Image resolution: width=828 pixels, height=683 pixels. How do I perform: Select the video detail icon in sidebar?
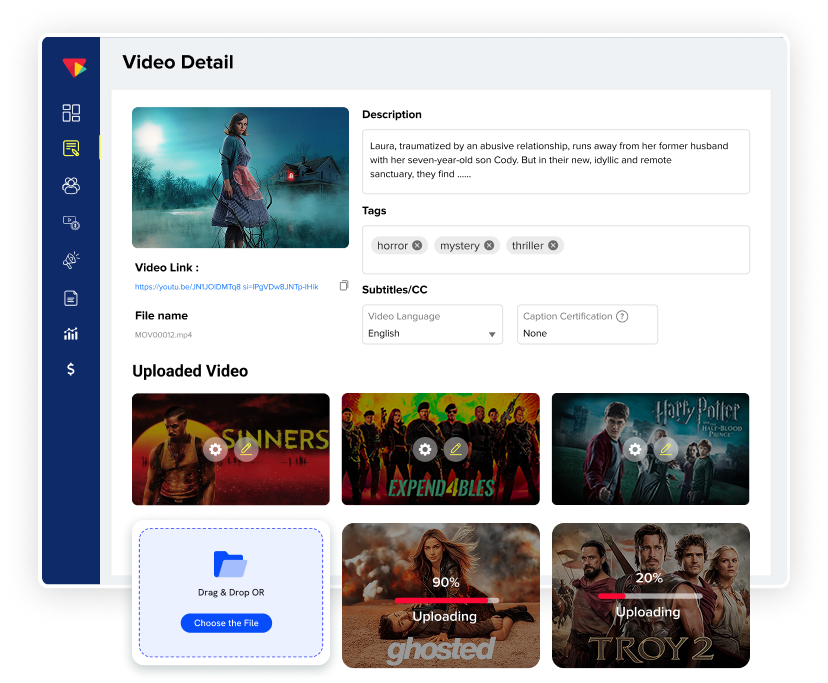coord(71,149)
